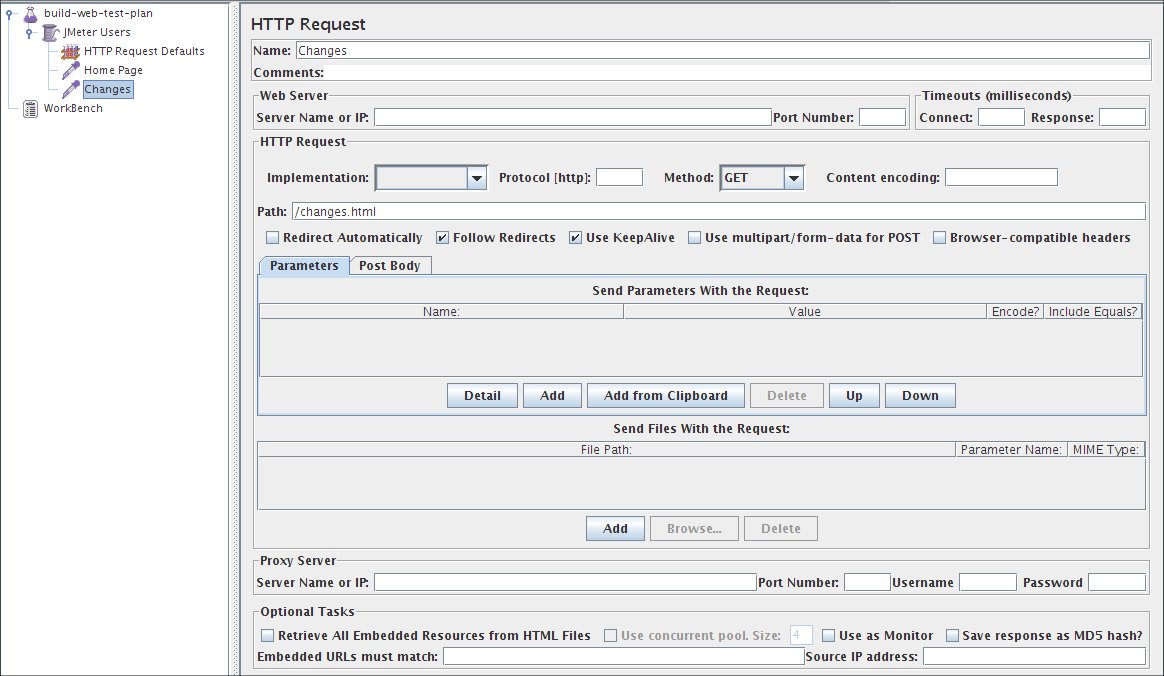Disable the Use KeepAlive option
The image size is (1164, 676).
(575, 238)
